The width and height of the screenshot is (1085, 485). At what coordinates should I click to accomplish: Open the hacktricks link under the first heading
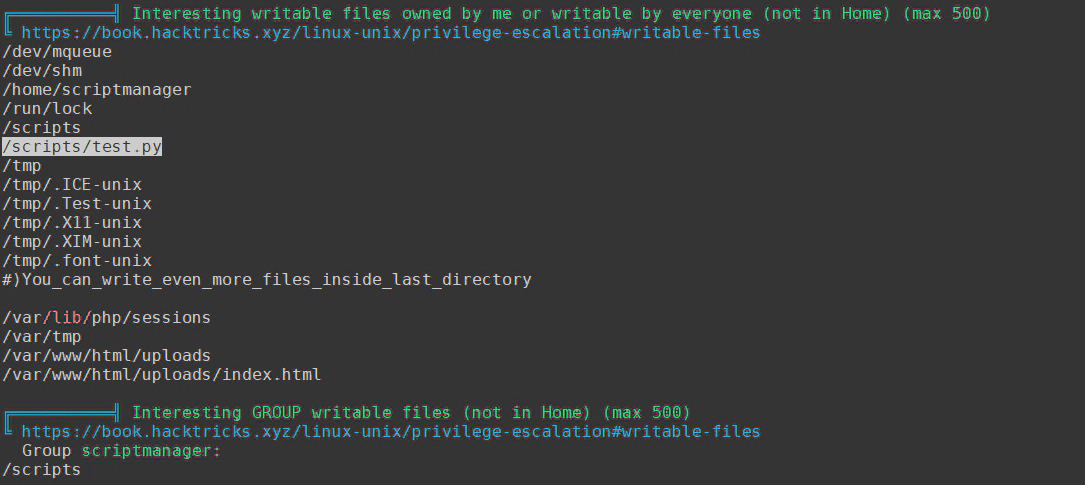[390, 33]
